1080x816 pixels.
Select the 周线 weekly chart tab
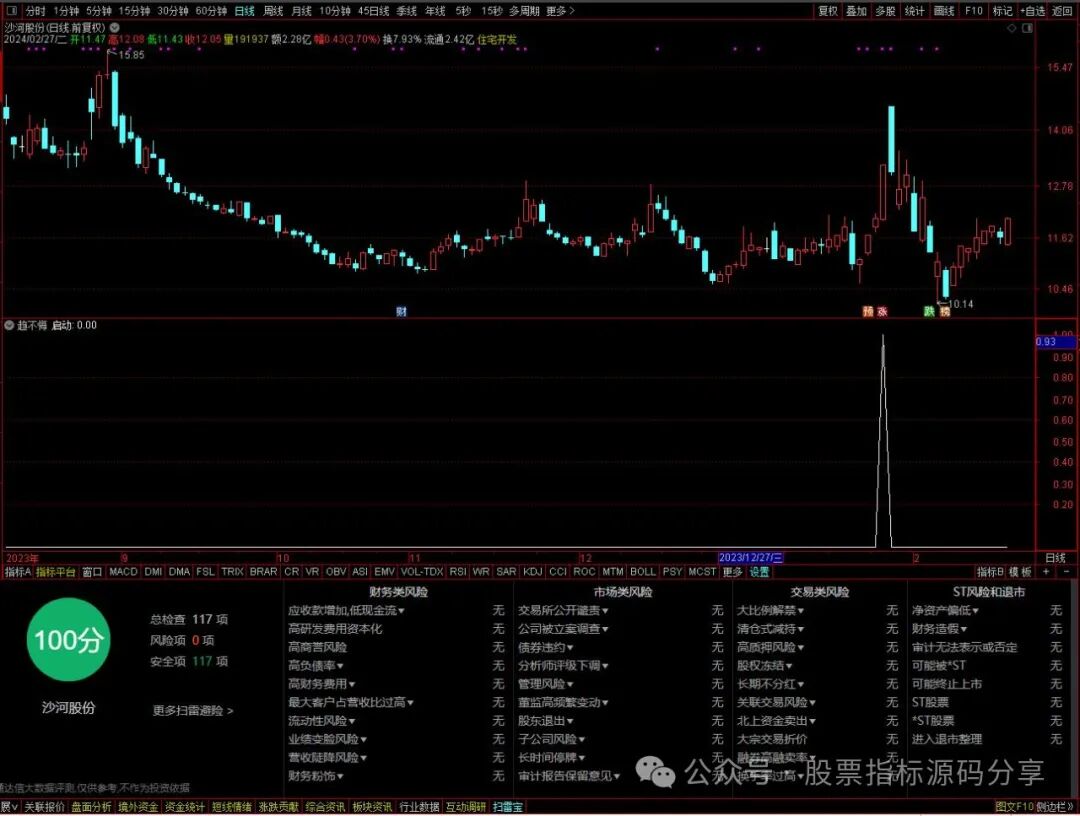273,11
